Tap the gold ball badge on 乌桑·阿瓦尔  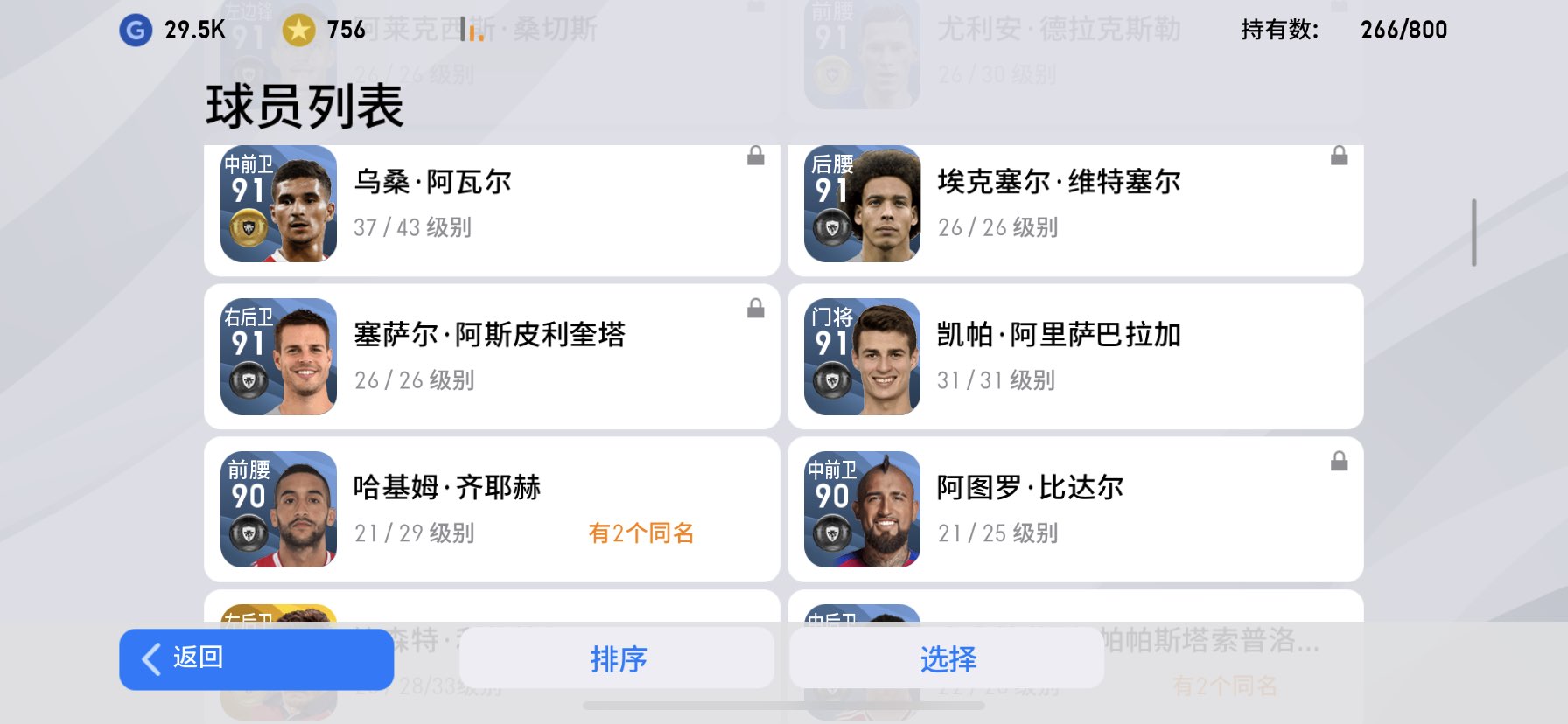[x=248, y=229]
